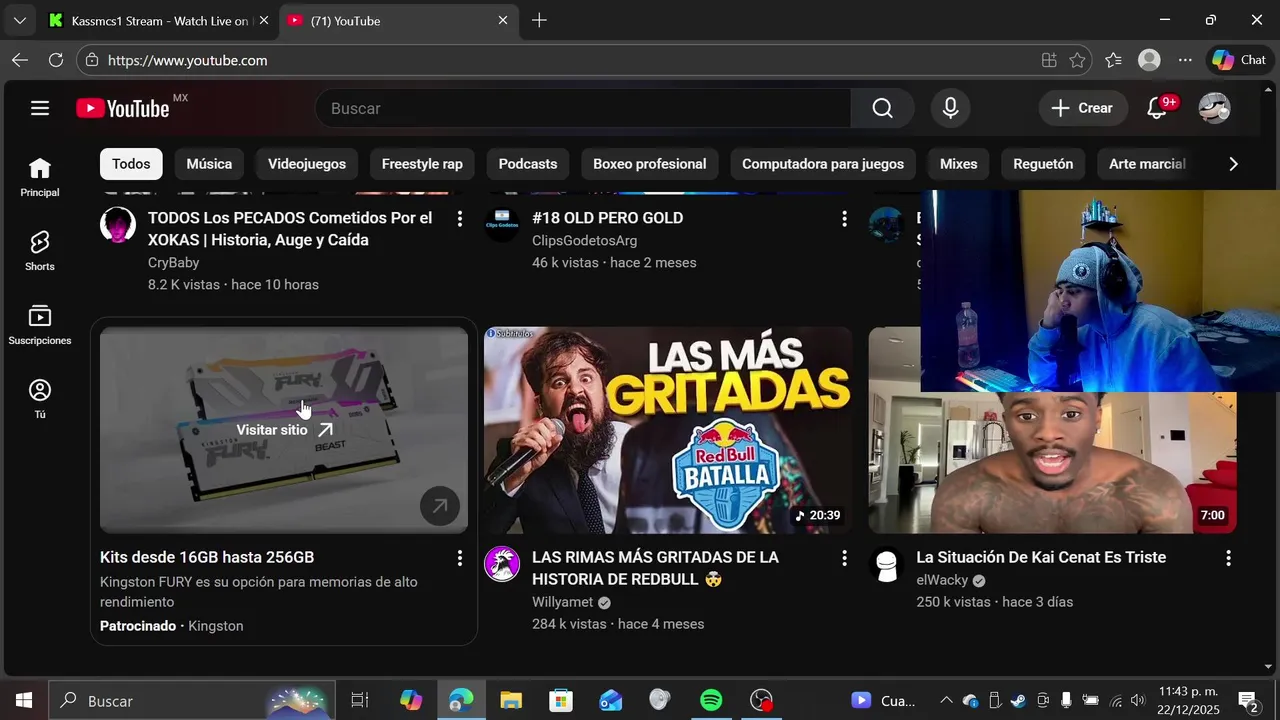Image resolution: width=1280 pixels, height=720 pixels.
Task: Click the browser address bar URL
Action: pyautogui.click(x=187, y=60)
